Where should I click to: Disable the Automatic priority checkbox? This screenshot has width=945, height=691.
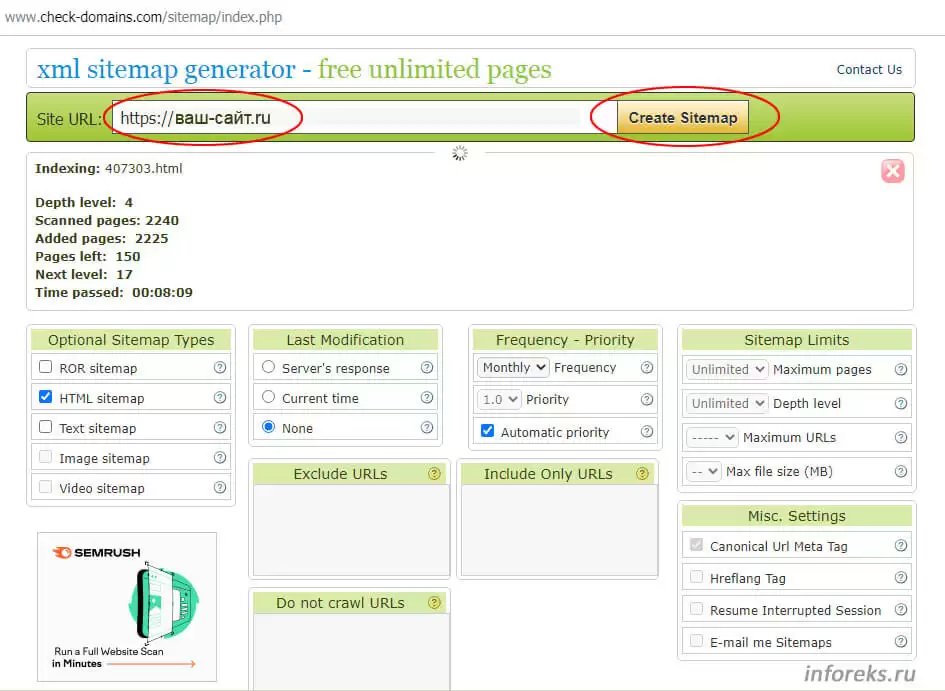[x=487, y=432]
